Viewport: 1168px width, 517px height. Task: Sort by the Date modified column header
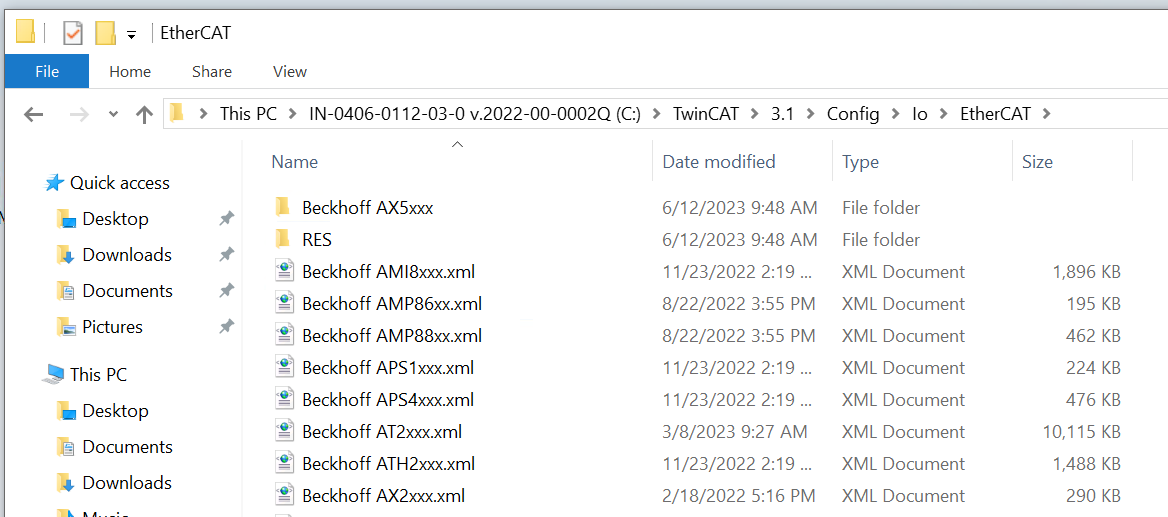719,162
